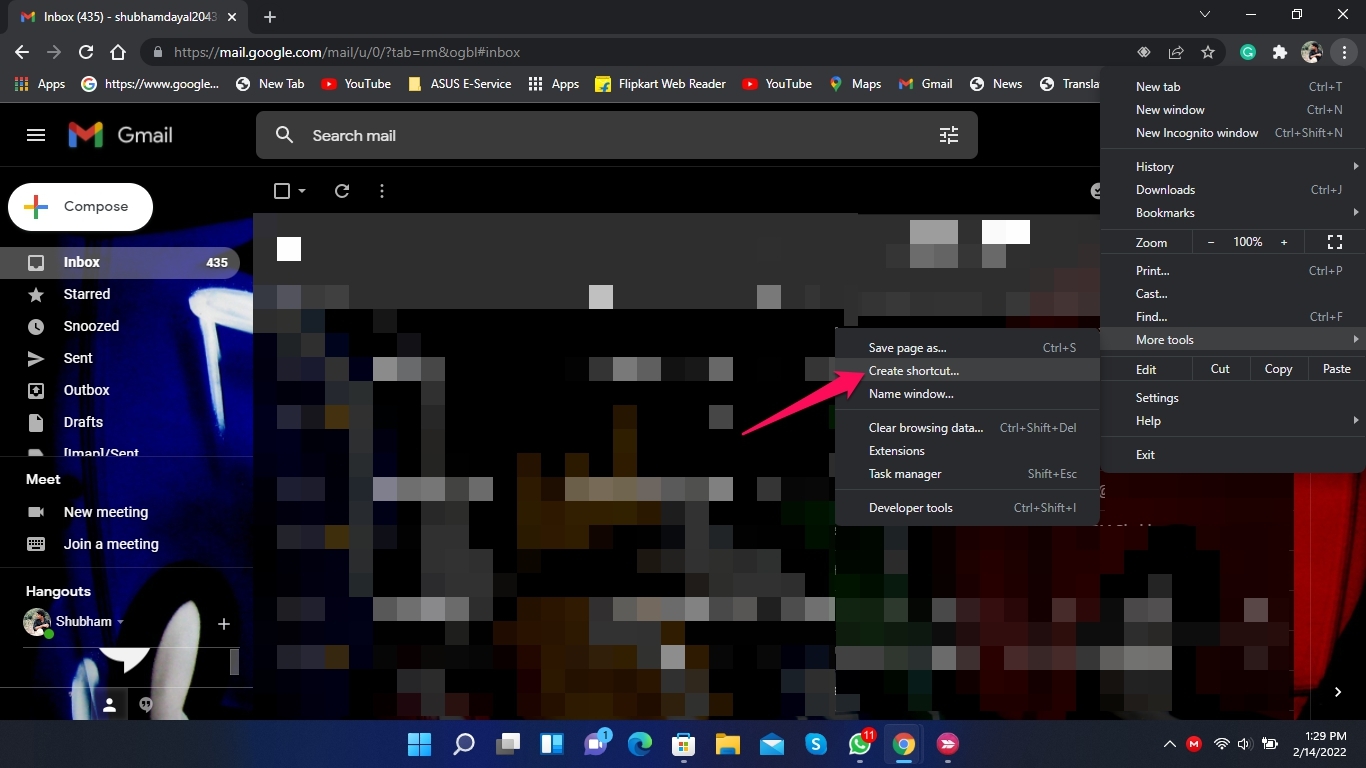
Task: Open the More three-dot menu above inbox
Action: pyautogui.click(x=382, y=191)
